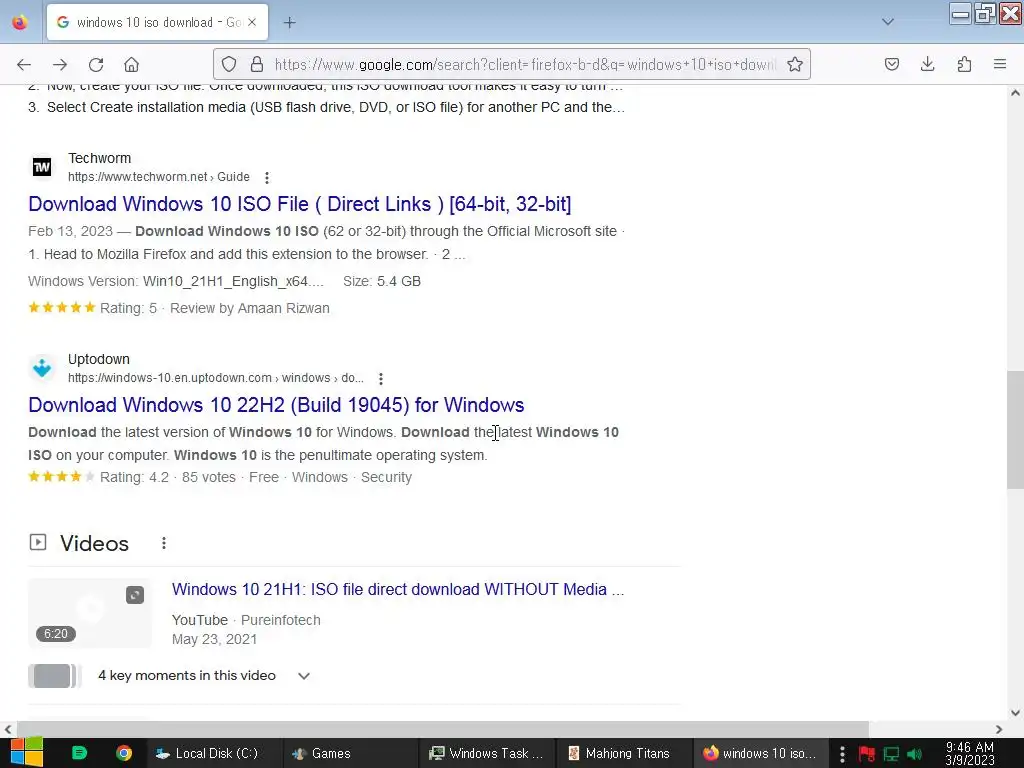Open Download Windows 10 ISO File link
Image resolution: width=1024 pixels, height=768 pixels.
tap(300, 204)
